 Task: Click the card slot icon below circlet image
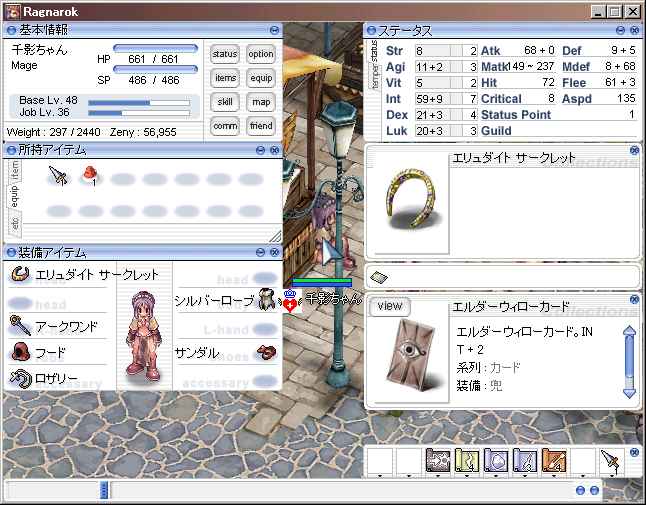pyautogui.click(x=379, y=277)
